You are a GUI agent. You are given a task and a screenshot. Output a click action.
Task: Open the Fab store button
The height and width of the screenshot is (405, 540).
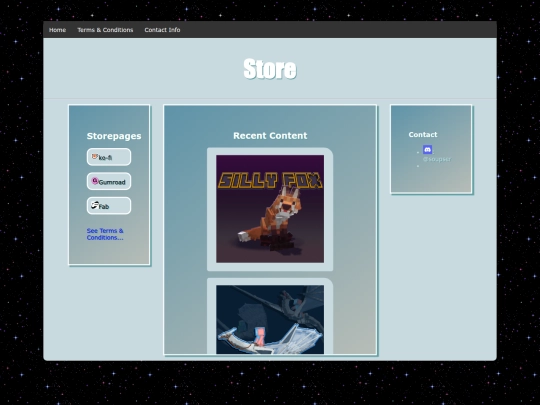pos(109,206)
